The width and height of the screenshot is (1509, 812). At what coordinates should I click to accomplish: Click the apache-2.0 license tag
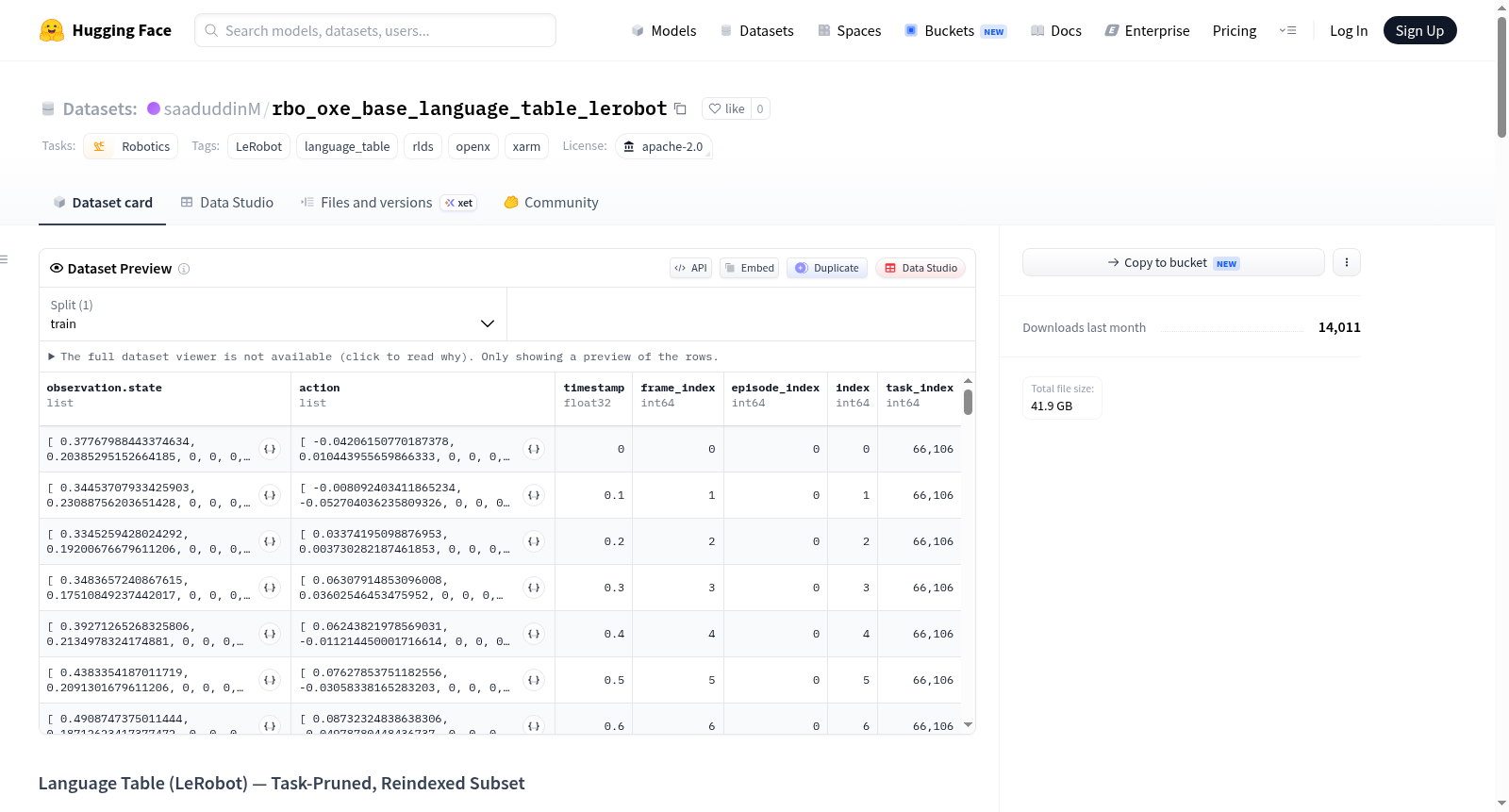[x=664, y=146]
